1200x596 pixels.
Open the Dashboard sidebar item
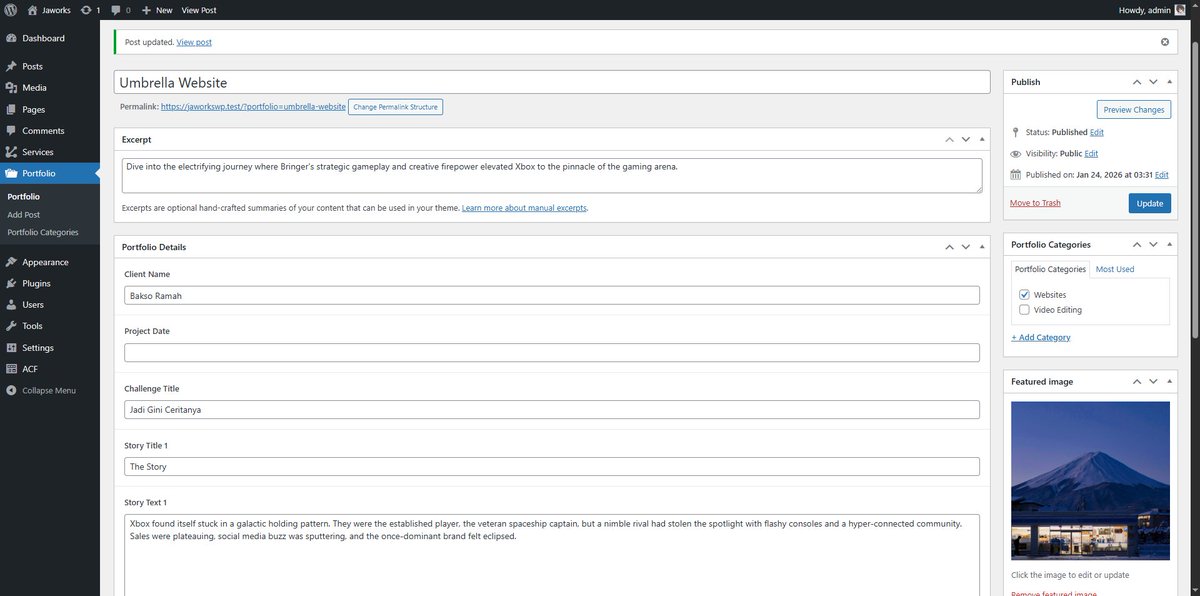(50, 38)
